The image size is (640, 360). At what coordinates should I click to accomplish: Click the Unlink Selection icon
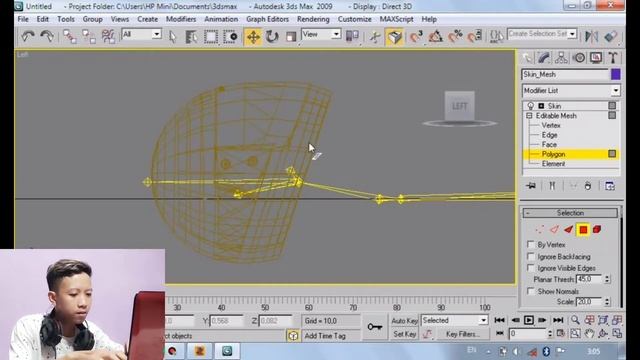[x=89, y=36]
